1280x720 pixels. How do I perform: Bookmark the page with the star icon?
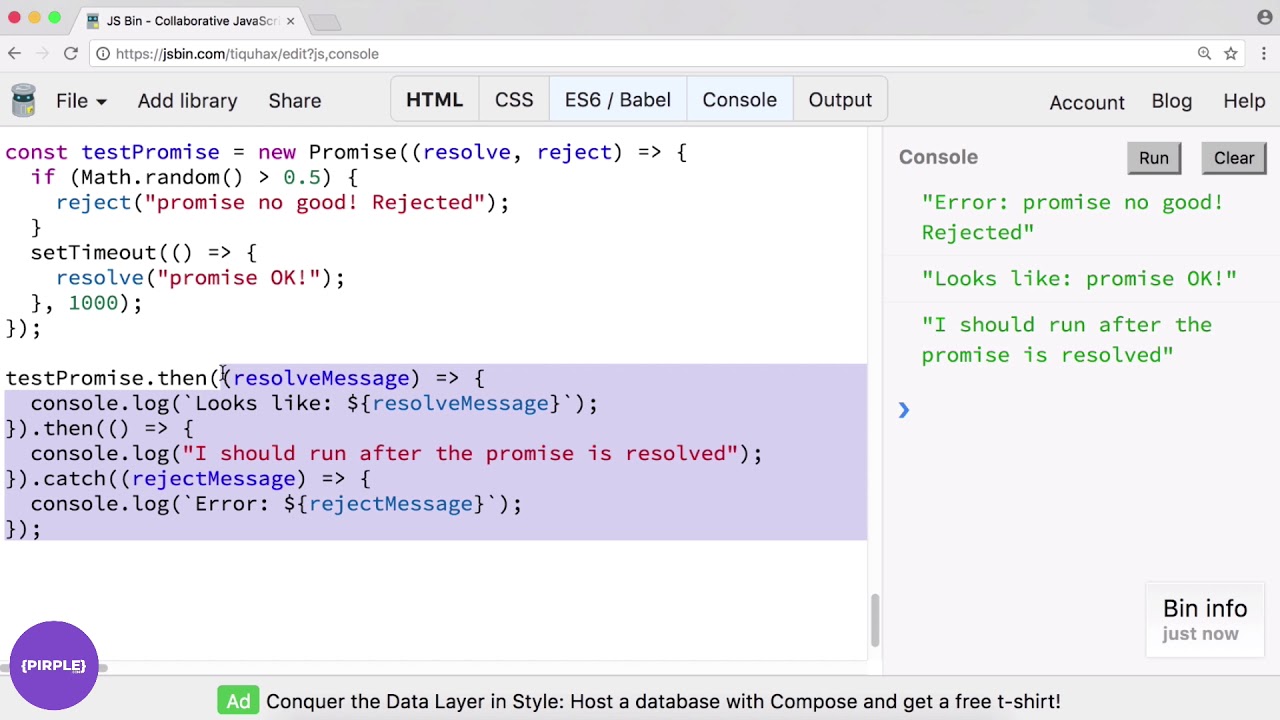(1231, 54)
